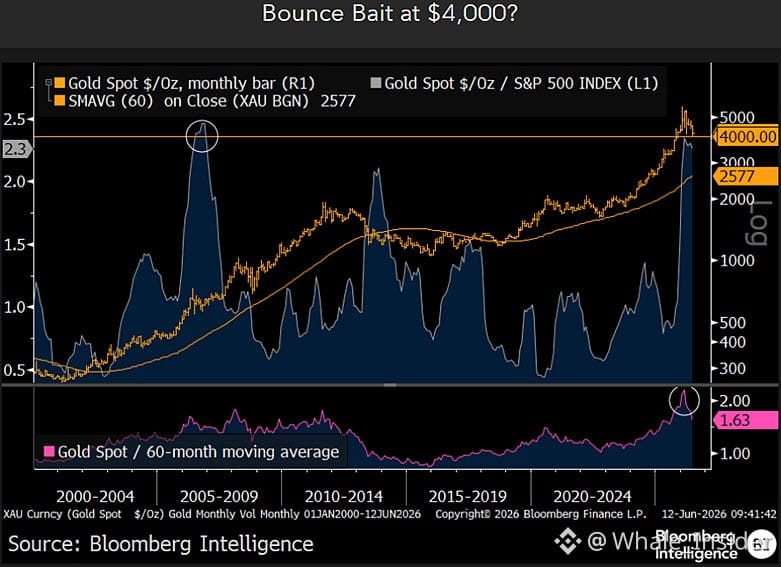Click the round BI logo icon
781x567 pixels.
[x=762, y=544]
